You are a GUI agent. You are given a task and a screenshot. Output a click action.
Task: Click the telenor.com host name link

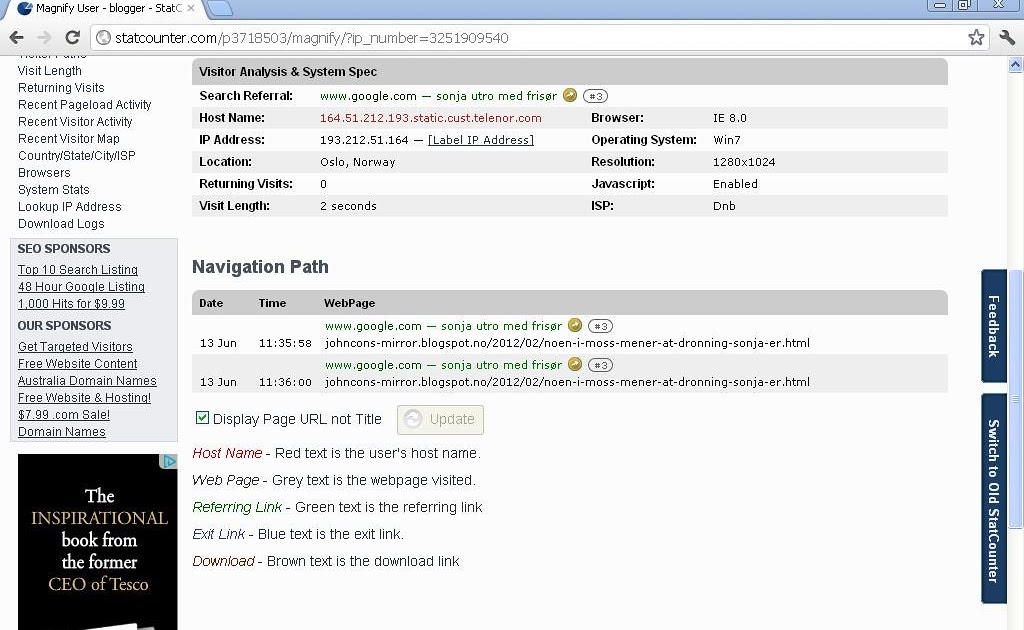(x=430, y=118)
